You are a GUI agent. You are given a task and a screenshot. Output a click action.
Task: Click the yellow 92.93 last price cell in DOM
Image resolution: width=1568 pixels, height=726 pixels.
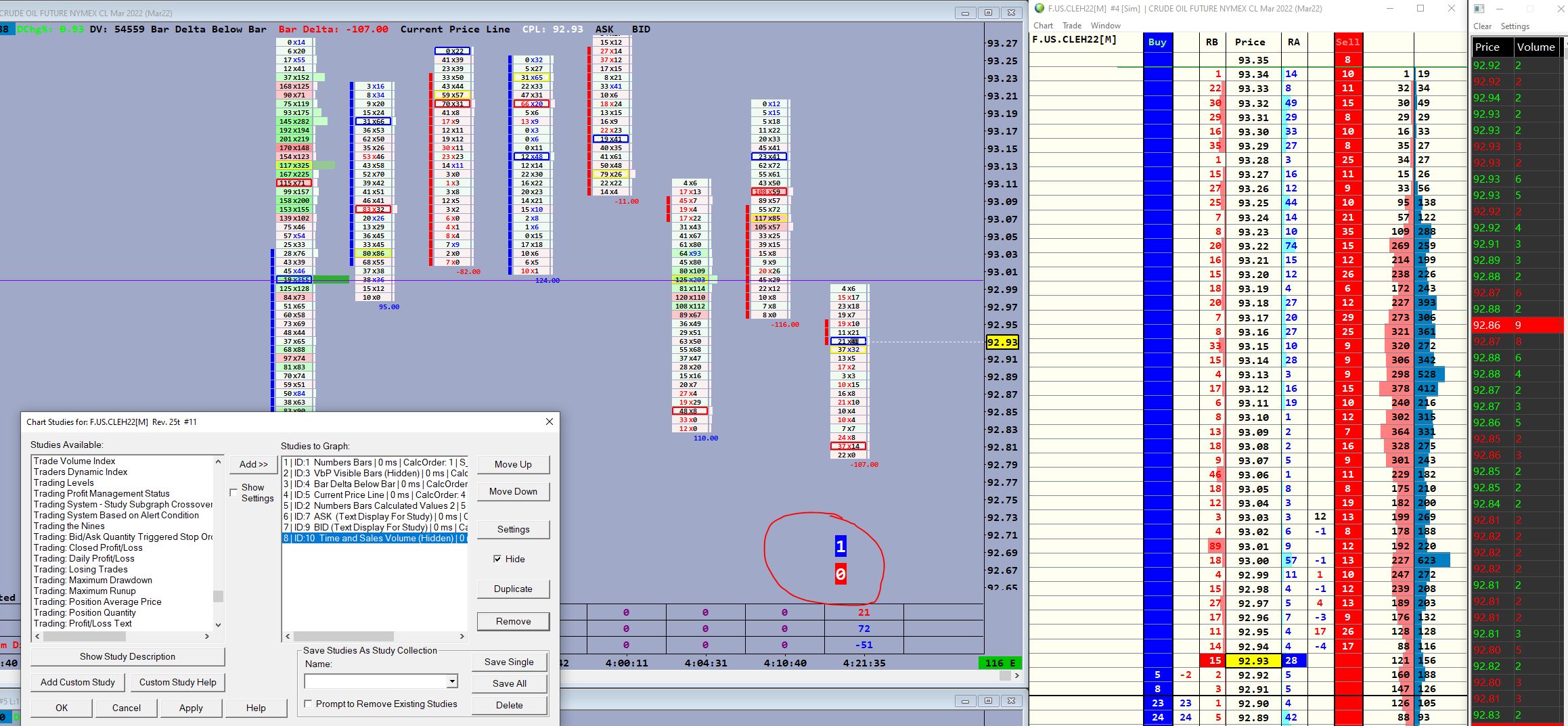tap(1253, 660)
